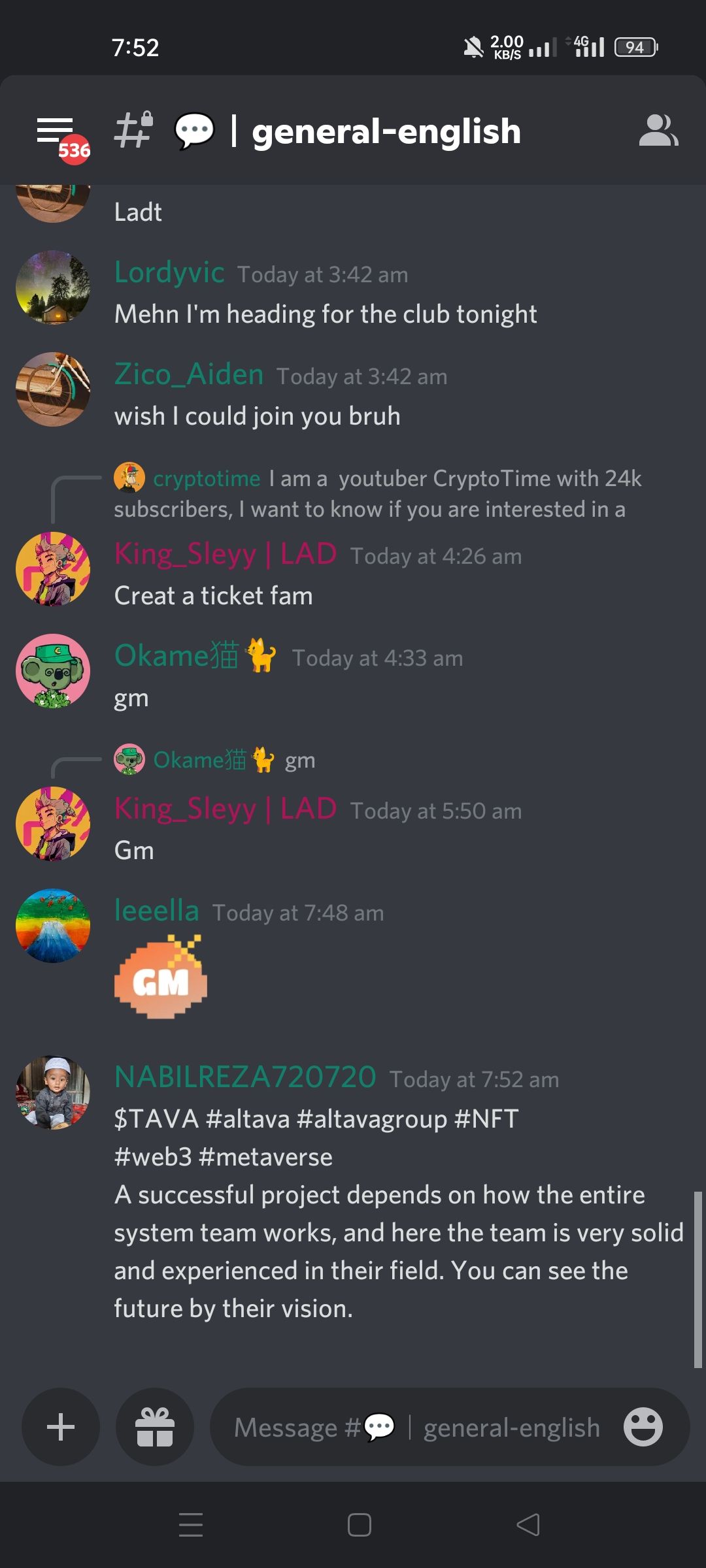The width and height of the screenshot is (706, 1568).
Task: Tap the locked channel hash icon
Action: point(134,129)
